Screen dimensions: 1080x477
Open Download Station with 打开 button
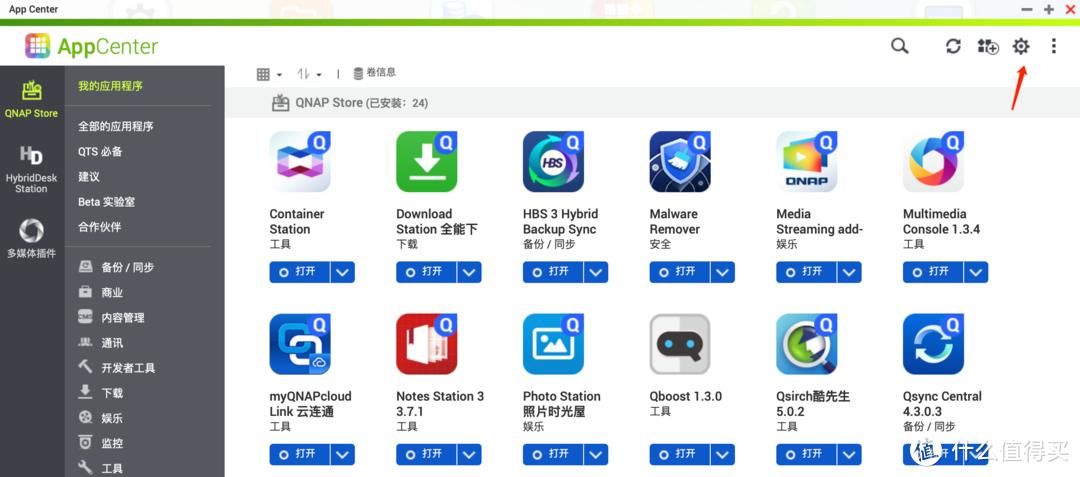pos(426,272)
